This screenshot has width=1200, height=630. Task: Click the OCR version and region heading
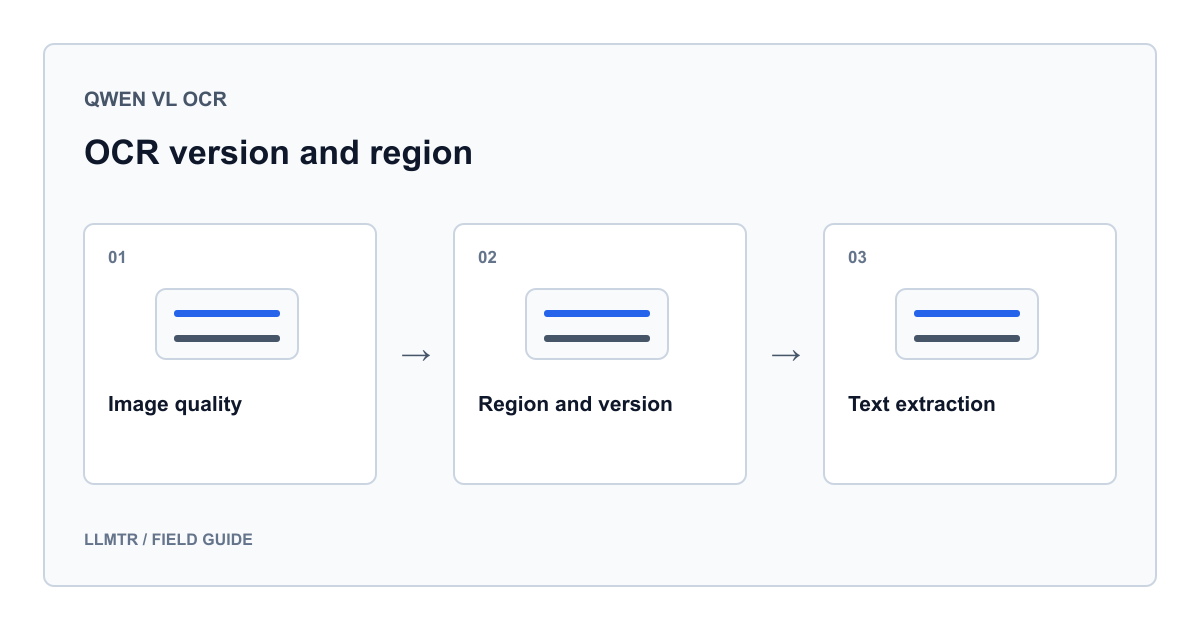point(278,153)
